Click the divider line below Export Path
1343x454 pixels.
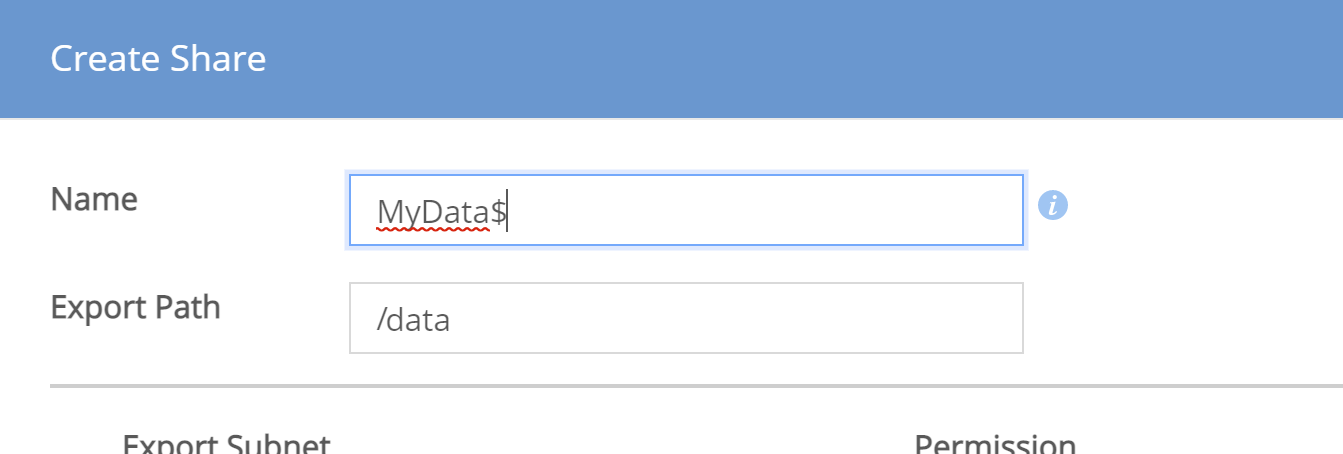[x=696, y=385]
